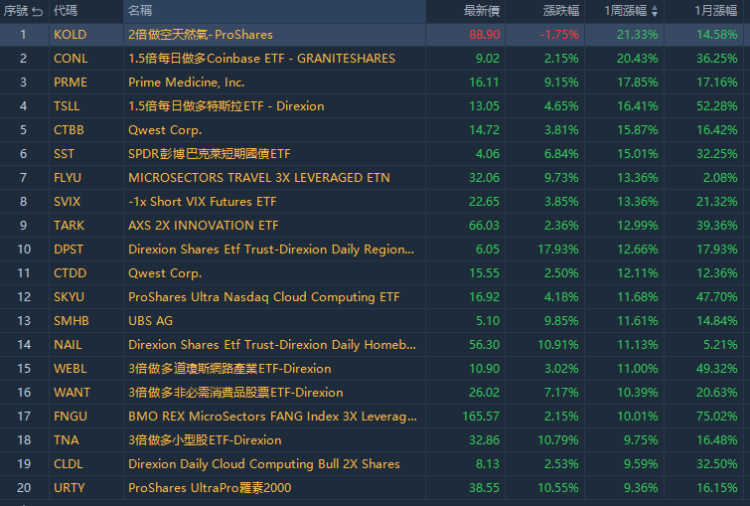Select the NAIL ticker code
Viewport: 750px width, 506px height.
tap(67, 345)
